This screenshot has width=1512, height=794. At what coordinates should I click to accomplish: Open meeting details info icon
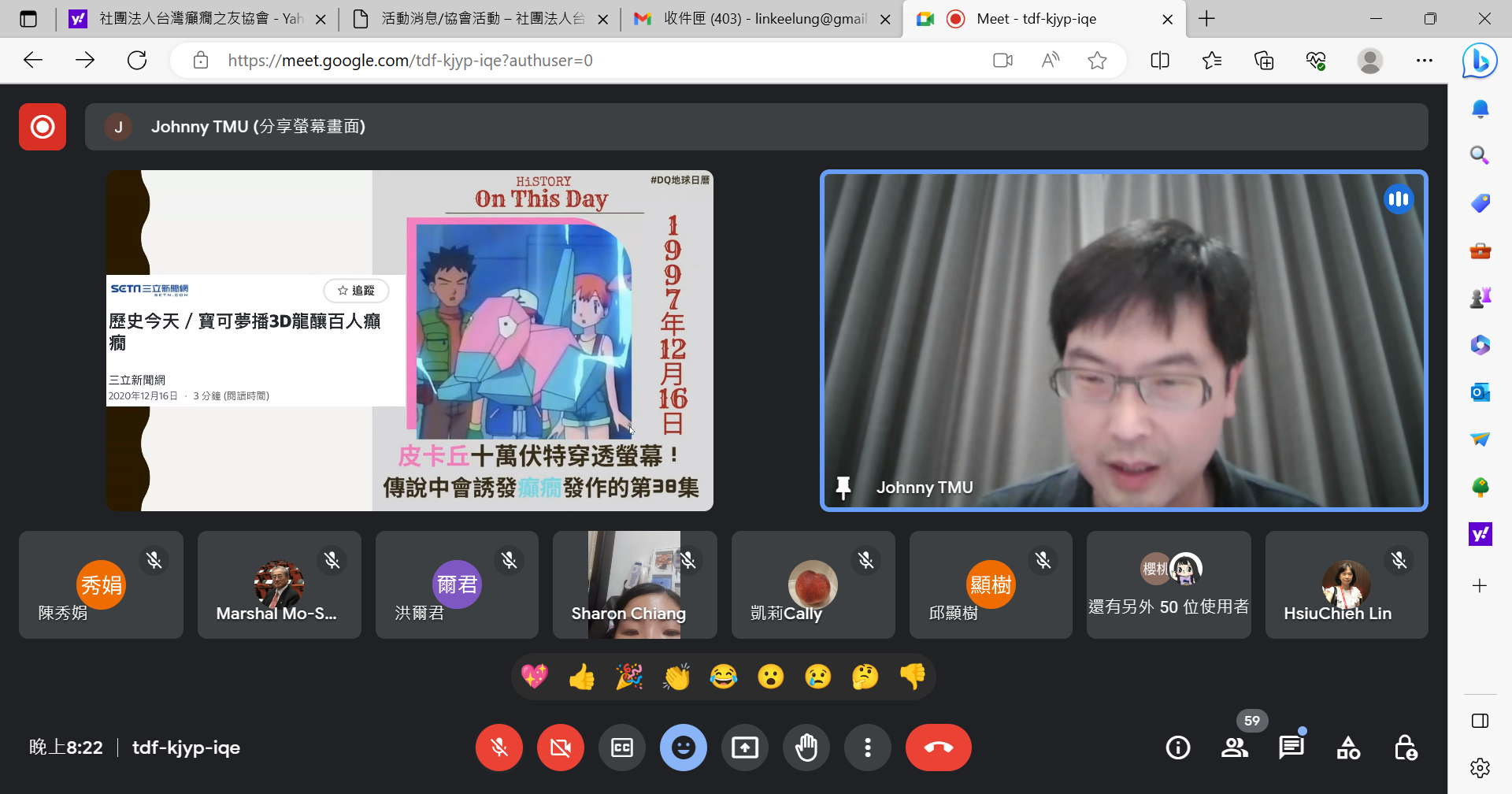pos(1178,748)
